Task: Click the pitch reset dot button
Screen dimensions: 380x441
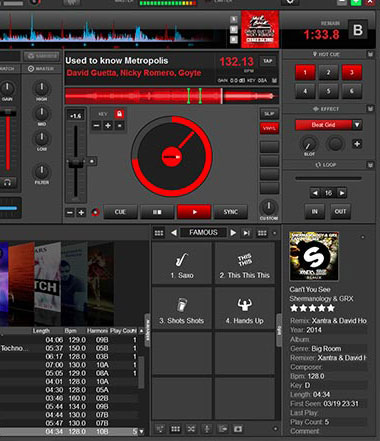Action: pyautogui.click(x=92, y=162)
